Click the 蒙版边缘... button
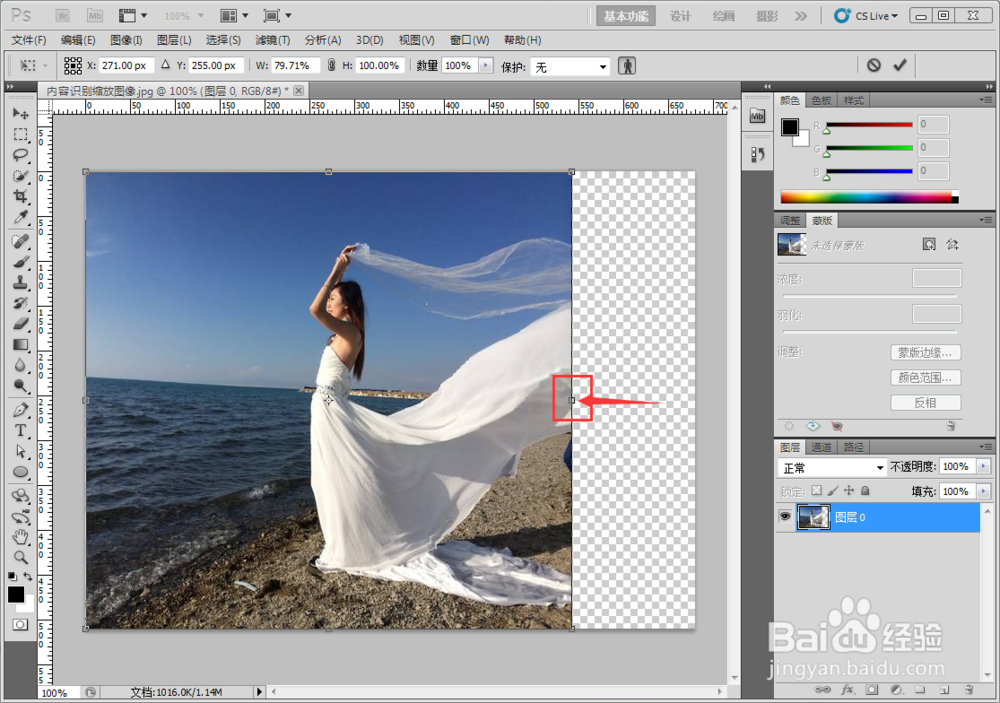 click(x=925, y=352)
